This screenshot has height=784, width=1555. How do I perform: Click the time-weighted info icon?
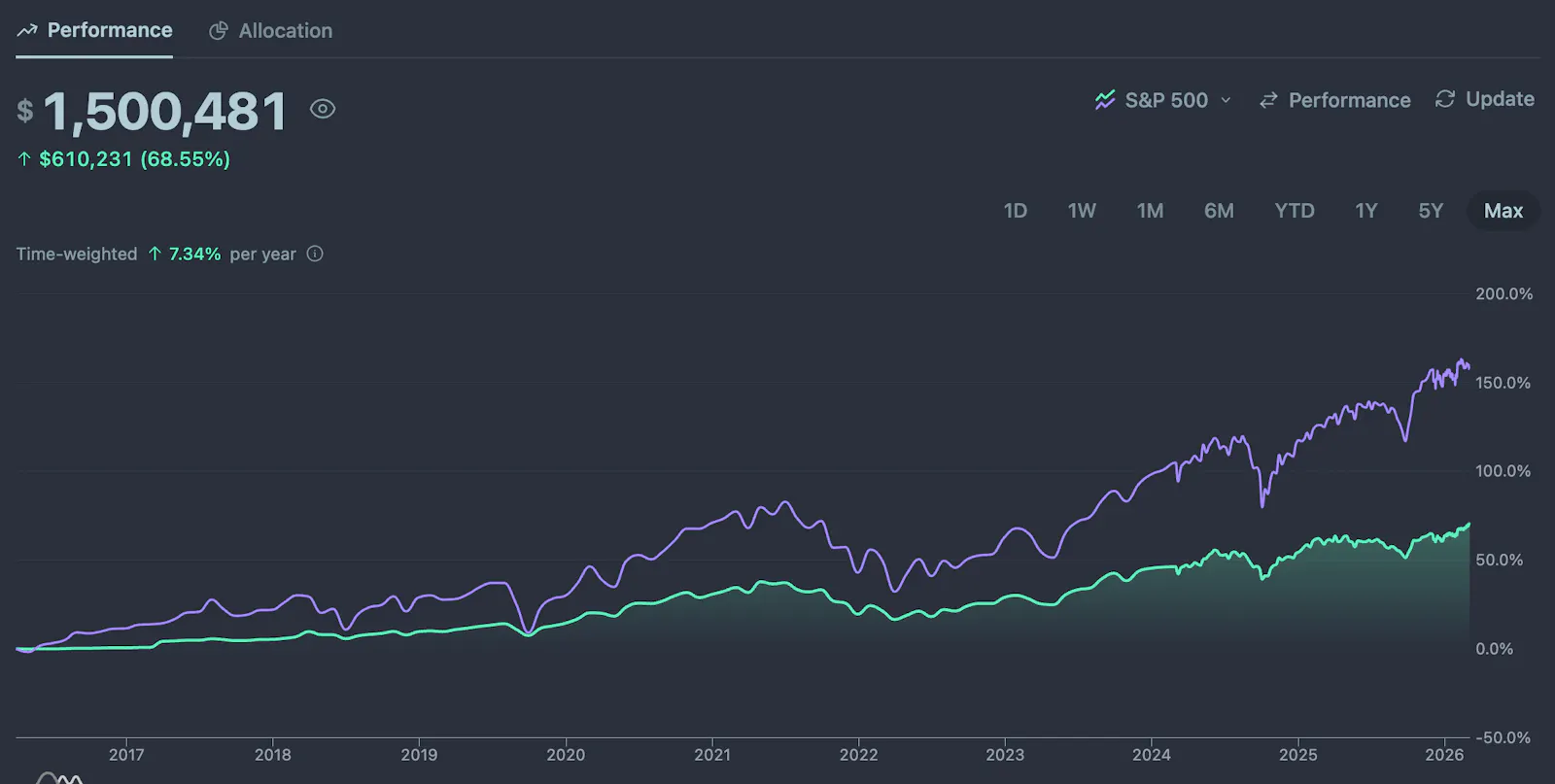click(315, 254)
